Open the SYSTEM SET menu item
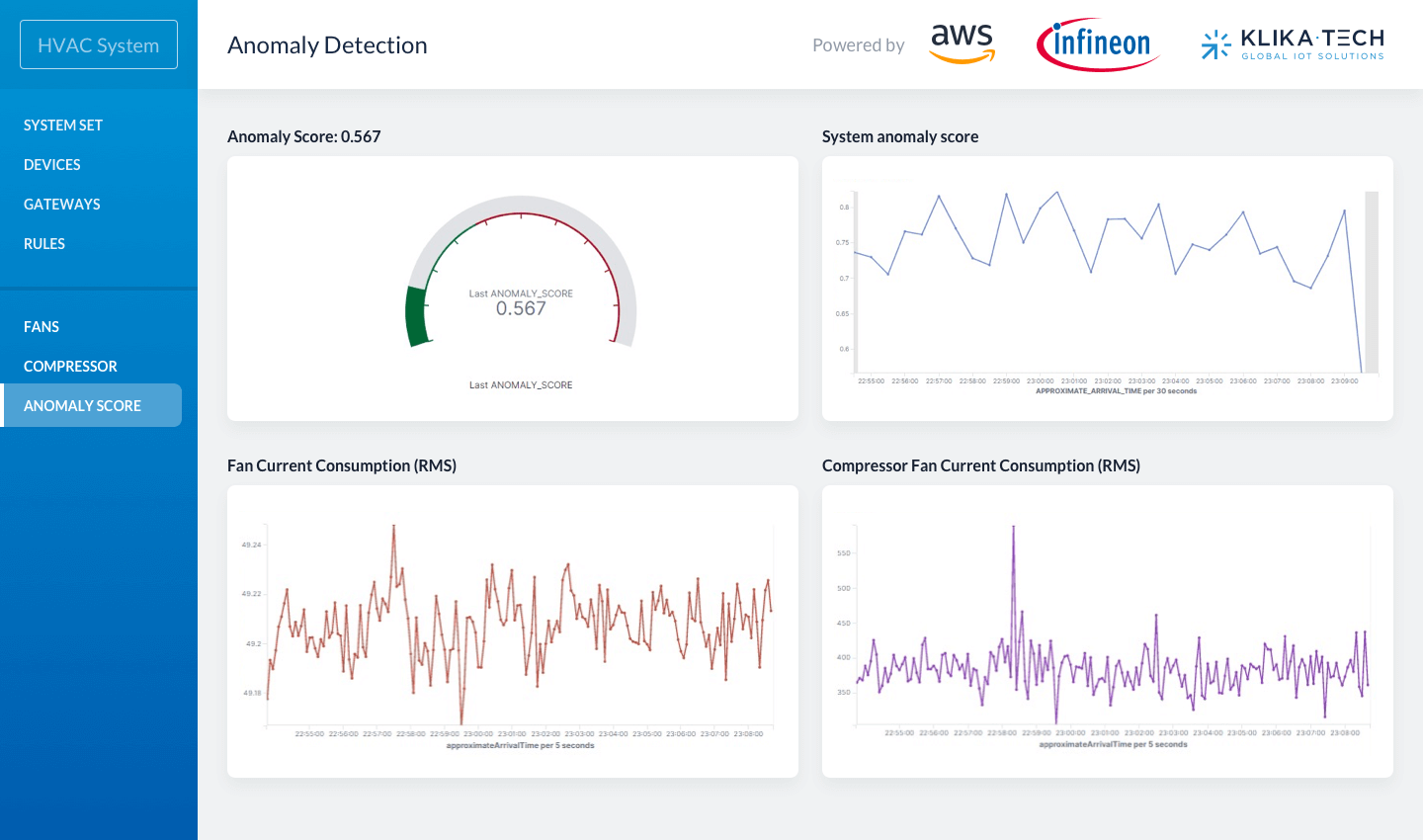1423x840 pixels. [x=63, y=126]
